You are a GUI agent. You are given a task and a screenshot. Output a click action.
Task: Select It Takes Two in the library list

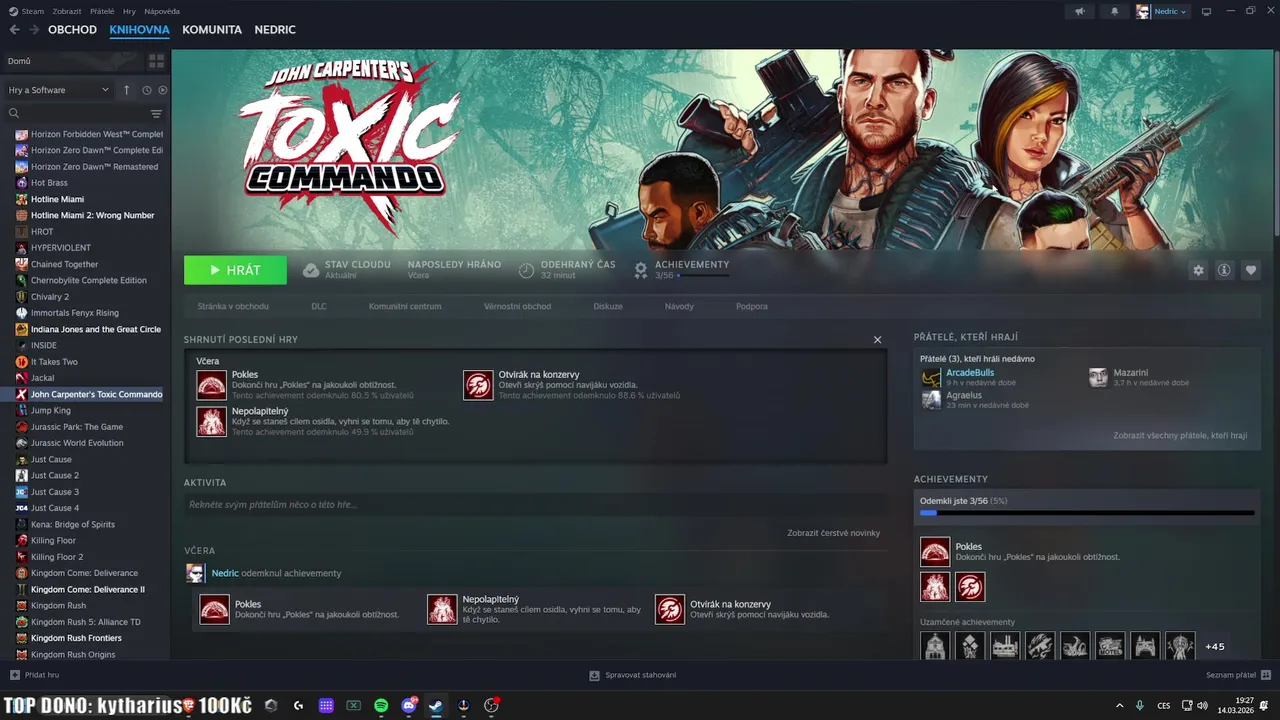point(54,362)
